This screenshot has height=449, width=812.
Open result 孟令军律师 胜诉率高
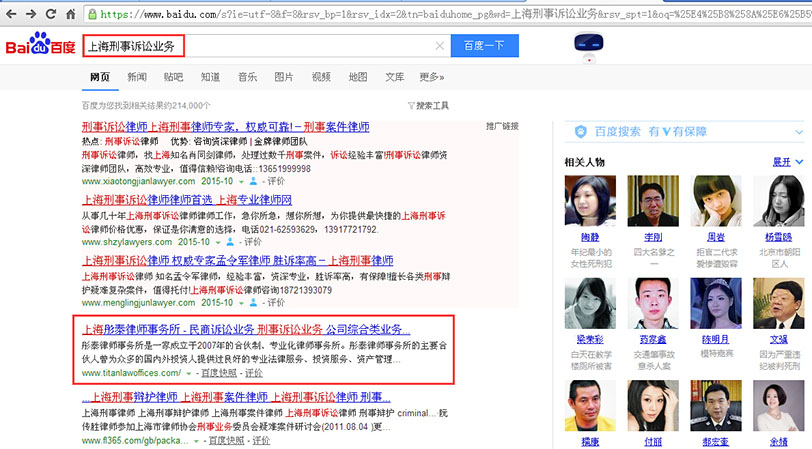[x=238, y=260]
